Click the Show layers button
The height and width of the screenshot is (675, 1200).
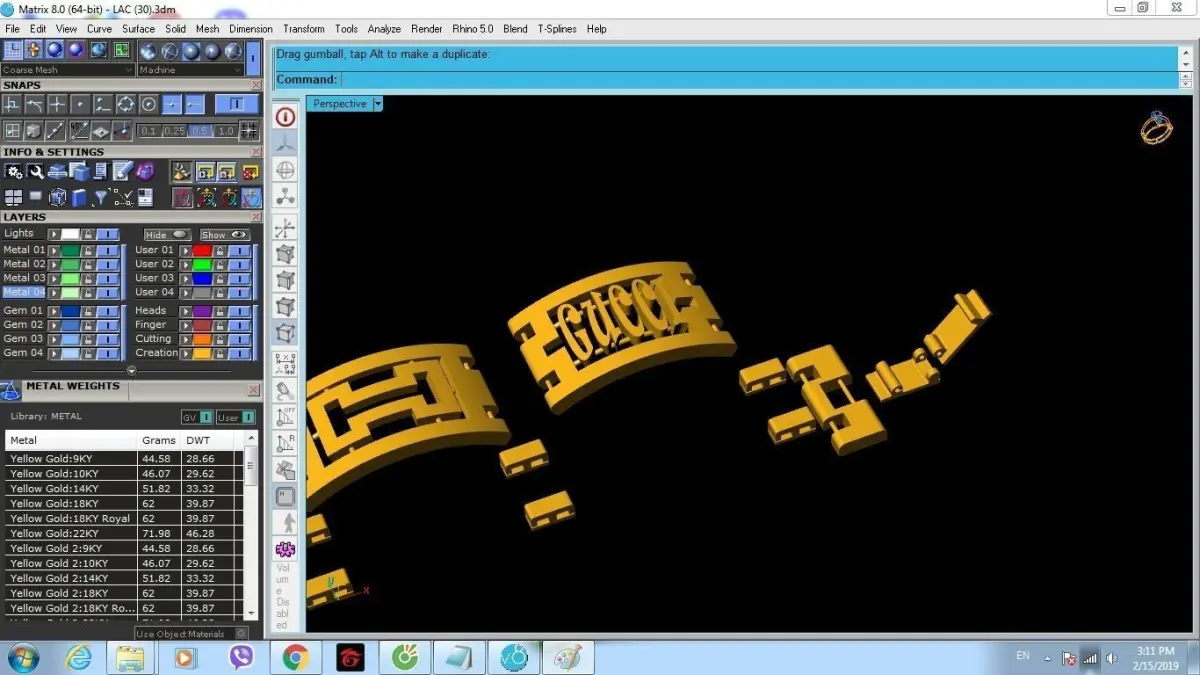[x=225, y=234]
